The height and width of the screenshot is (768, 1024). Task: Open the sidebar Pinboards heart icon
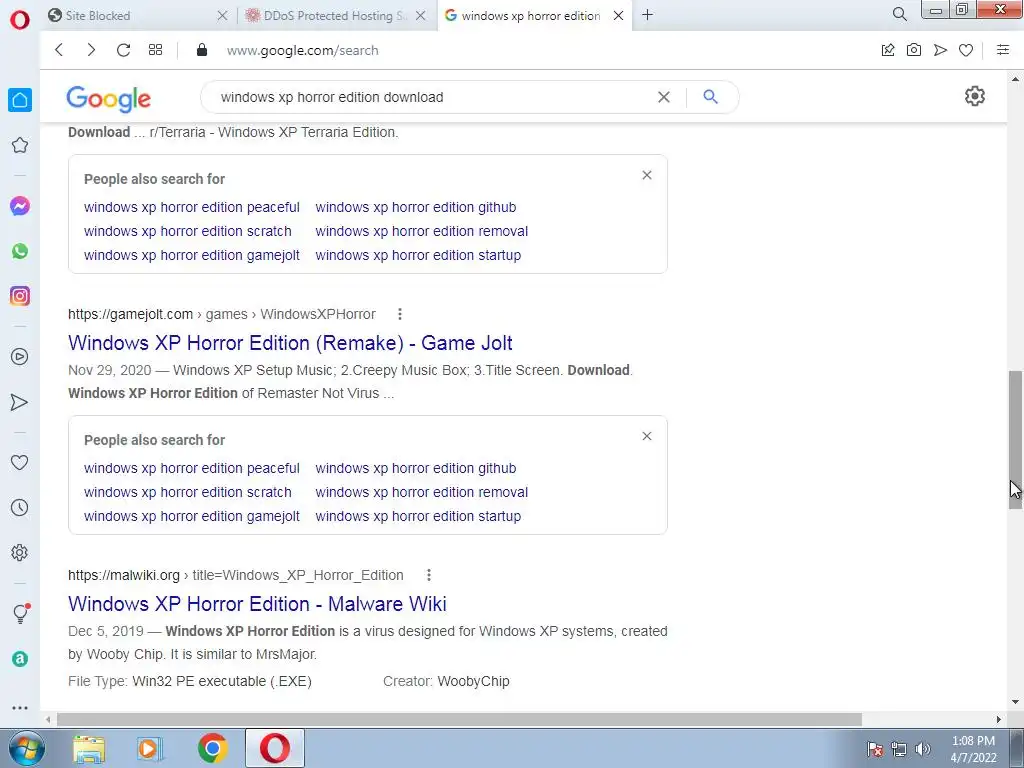(20, 462)
